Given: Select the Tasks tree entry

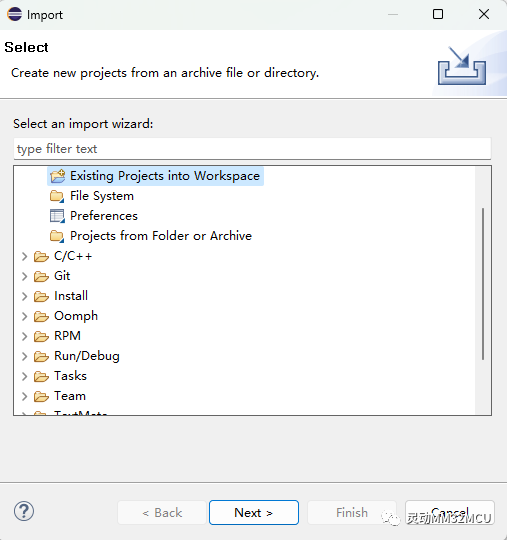Looking at the screenshot, I should click(x=70, y=376).
